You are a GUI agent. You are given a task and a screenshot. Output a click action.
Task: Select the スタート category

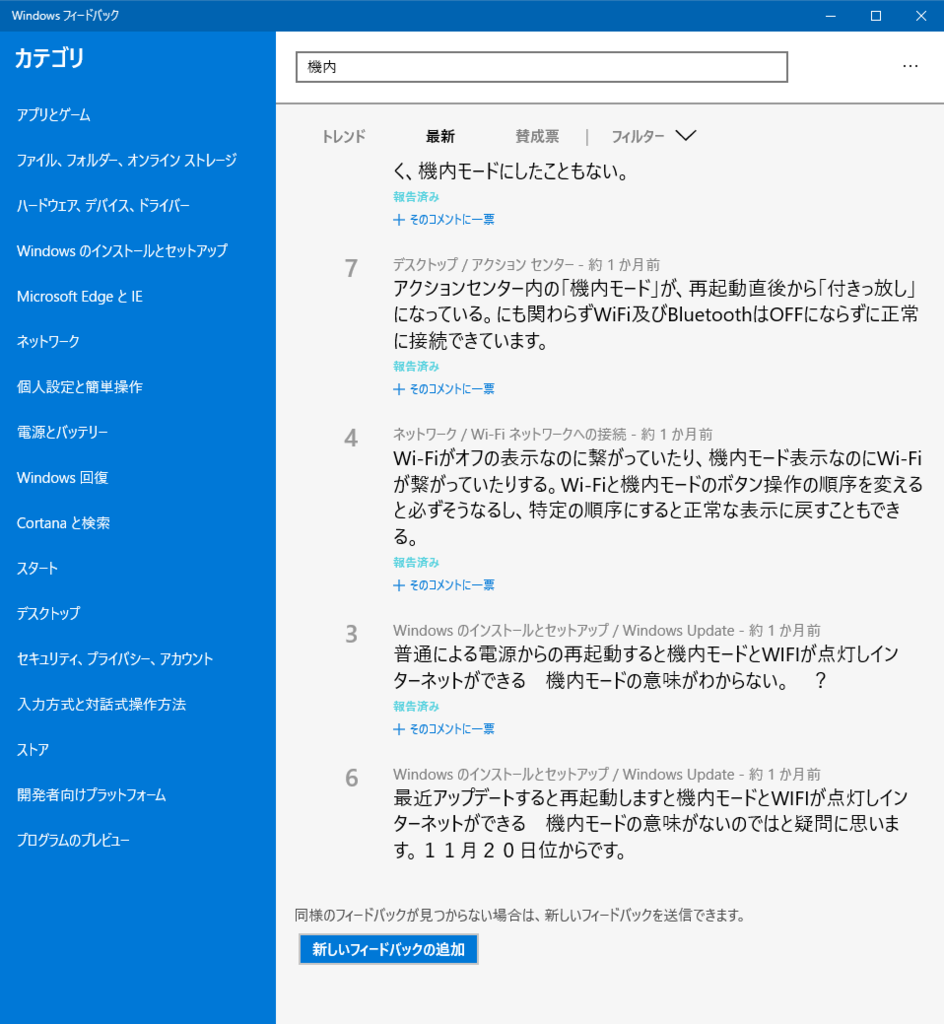38,568
